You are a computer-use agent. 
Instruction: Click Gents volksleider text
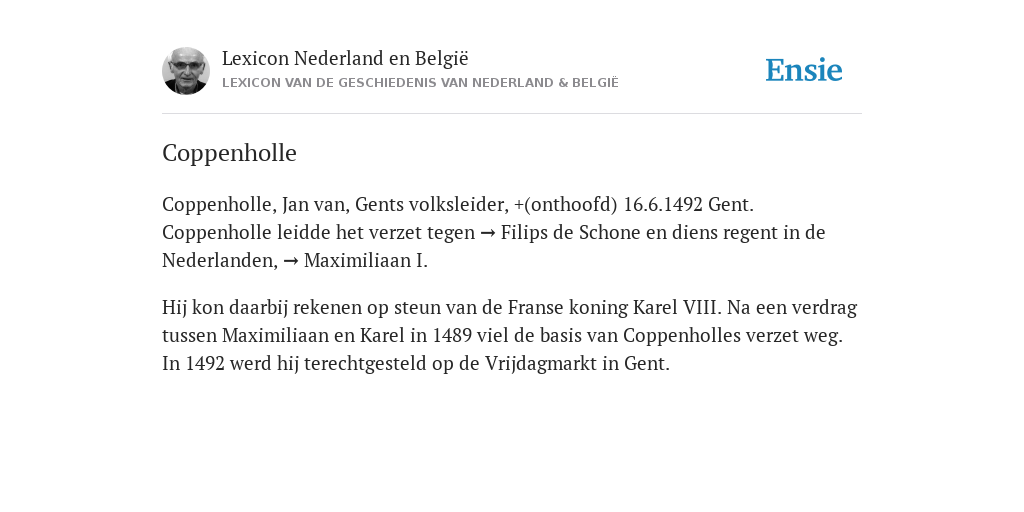(432, 204)
